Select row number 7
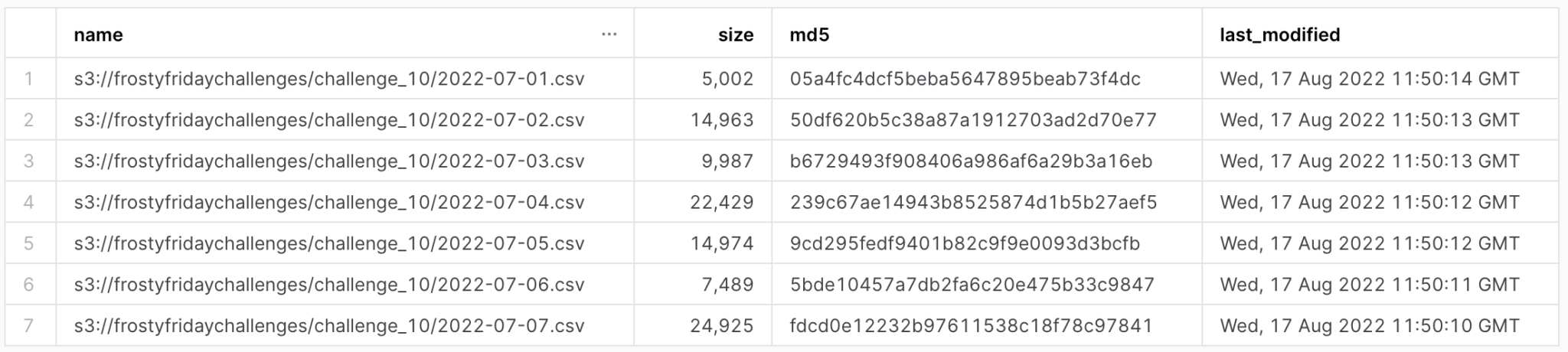1568x352 pixels. [29, 326]
